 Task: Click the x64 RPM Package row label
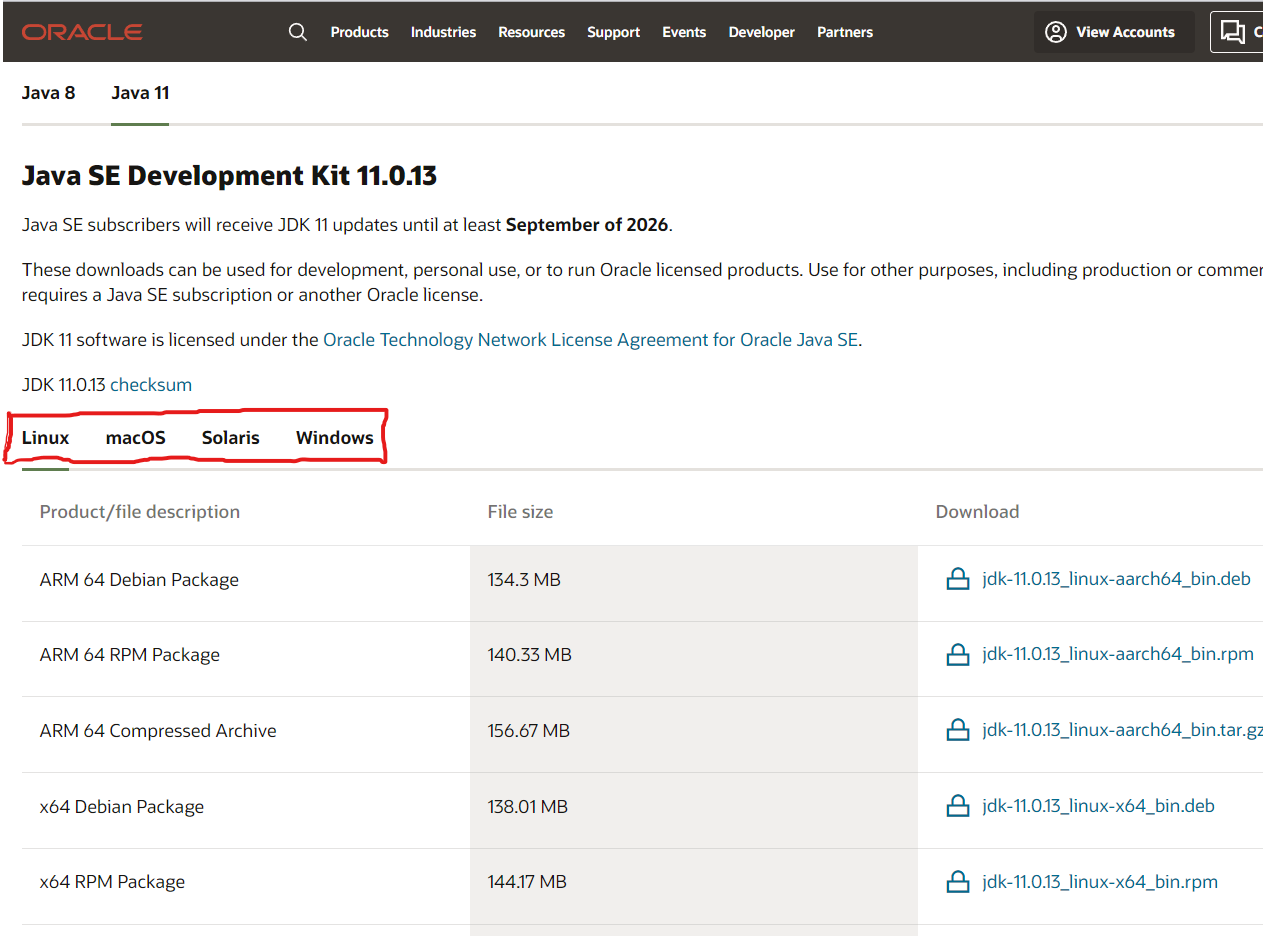(x=112, y=882)
